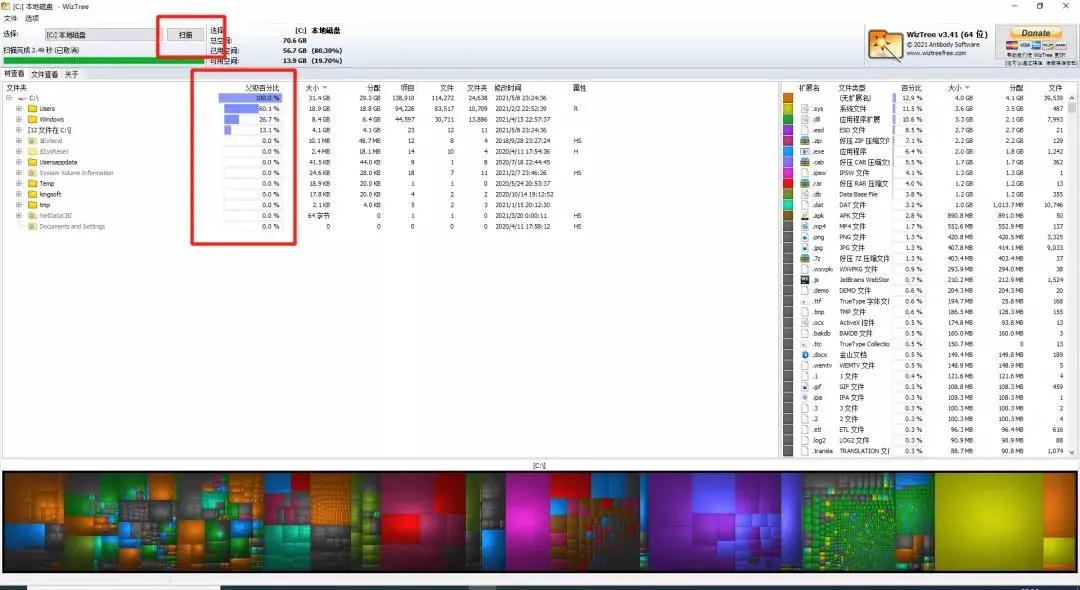Image resolution: width=1080 pixels, height=590 pixels.
Task: Click the .zip file type icon
Action: tap(805, 141)
